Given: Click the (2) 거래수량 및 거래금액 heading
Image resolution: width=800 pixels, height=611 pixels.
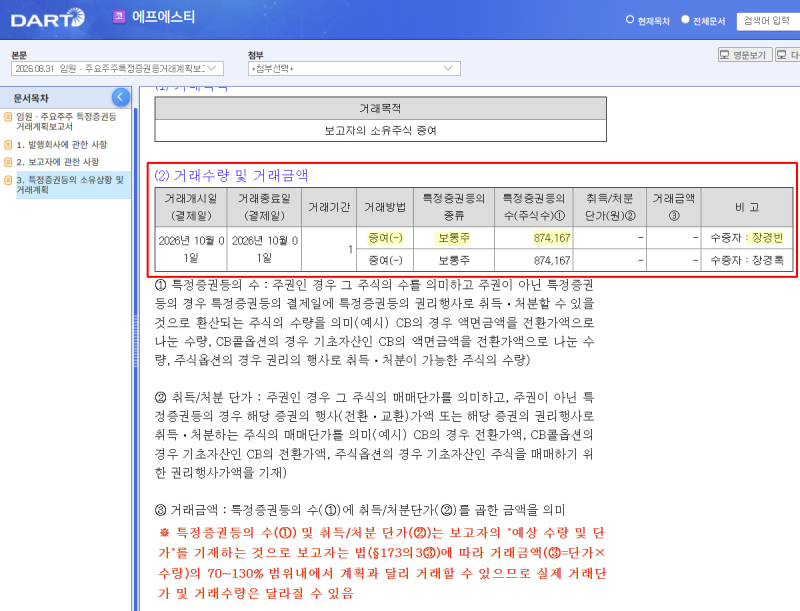Looking at the screenshot, I should coord(231,175).
